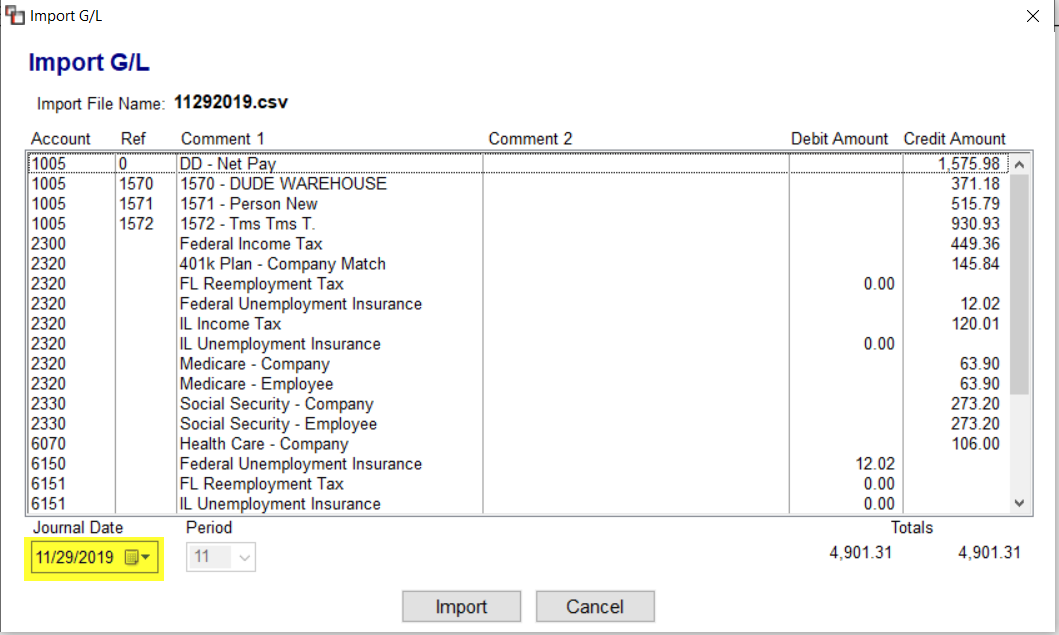Click the Import G/L title bar icon
This screenshot has width=1059, height=635.
point(14,15)
